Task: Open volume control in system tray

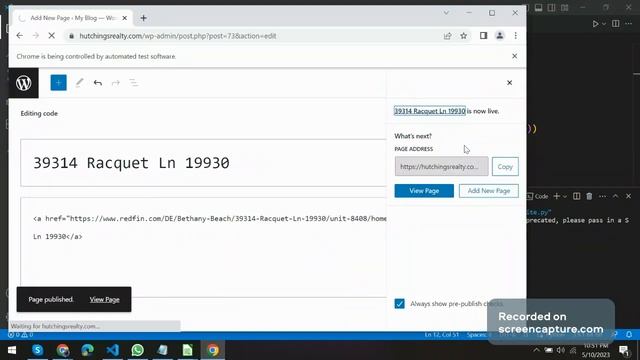Action: pos(561,350)
